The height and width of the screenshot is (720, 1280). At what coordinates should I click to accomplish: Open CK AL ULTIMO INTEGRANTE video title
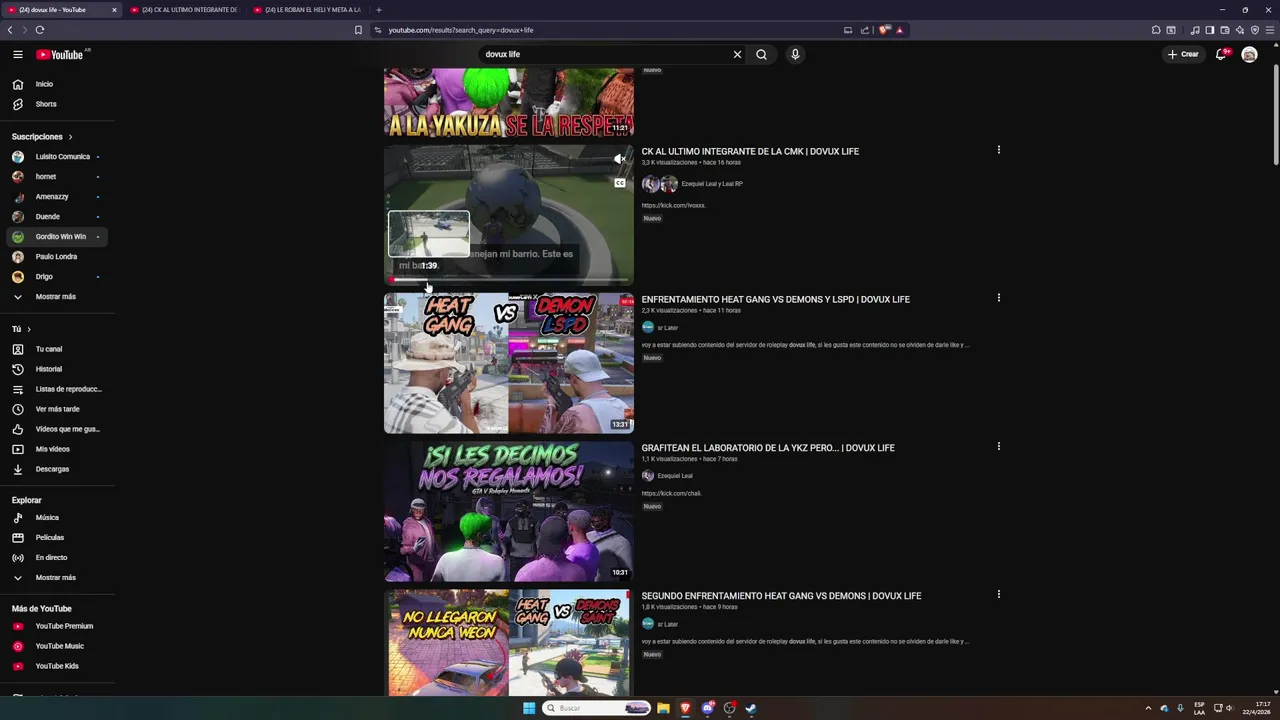(750, 151)
